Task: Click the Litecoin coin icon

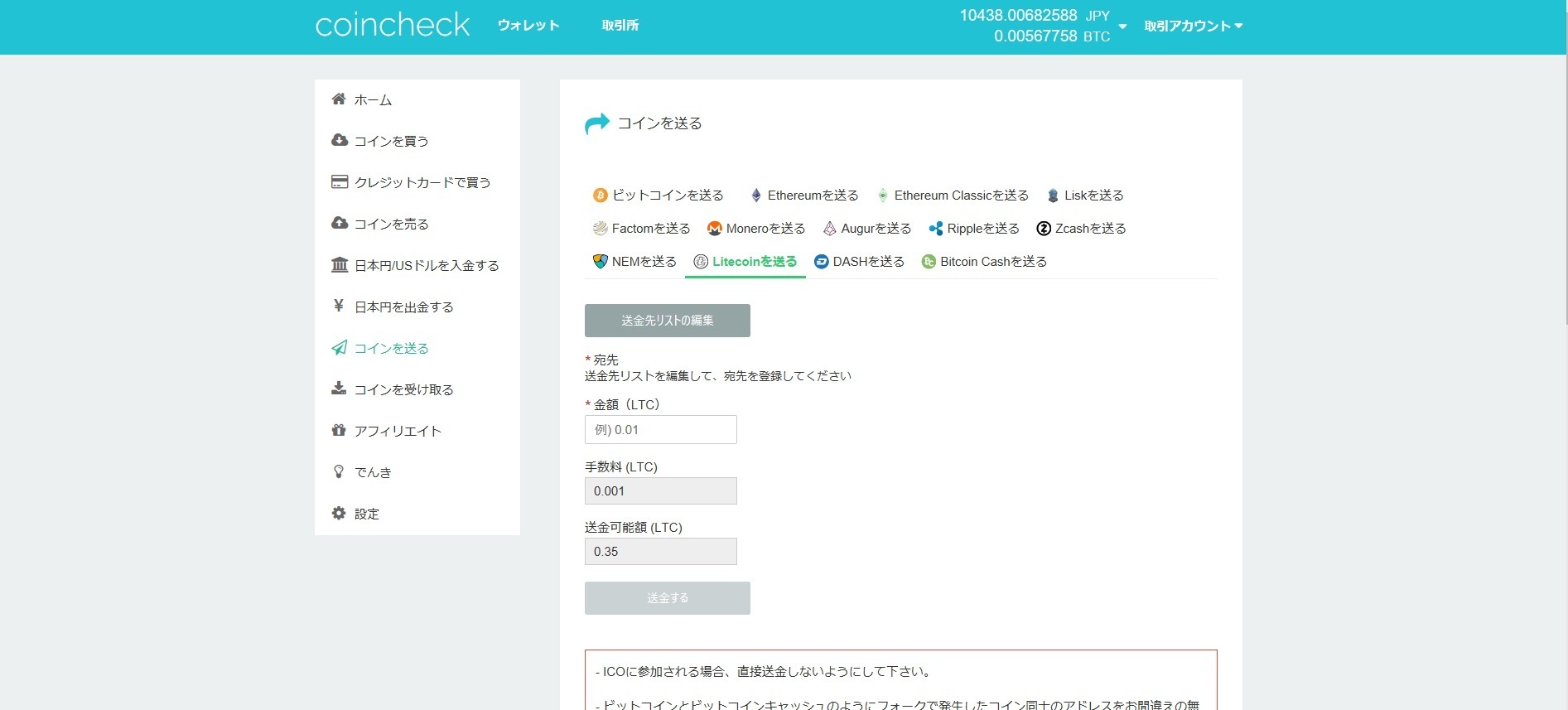Action: tap(701, 262)
